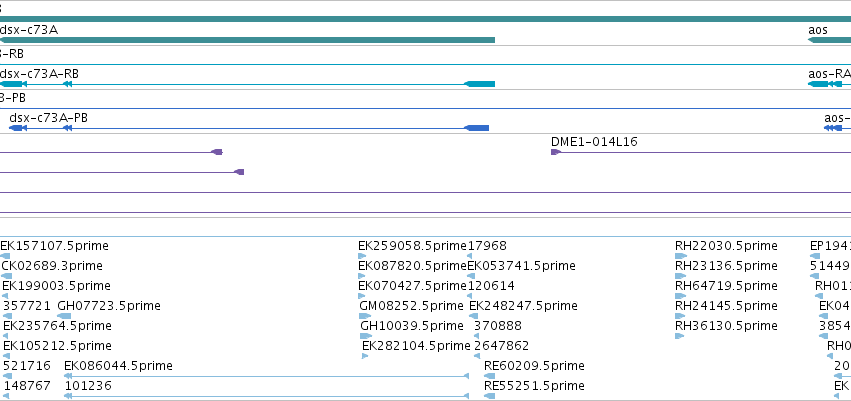The width and height of the screenshot is (851, 401).
Task: Select the aos gene arrow bar
Action: [x=829, y=40]
